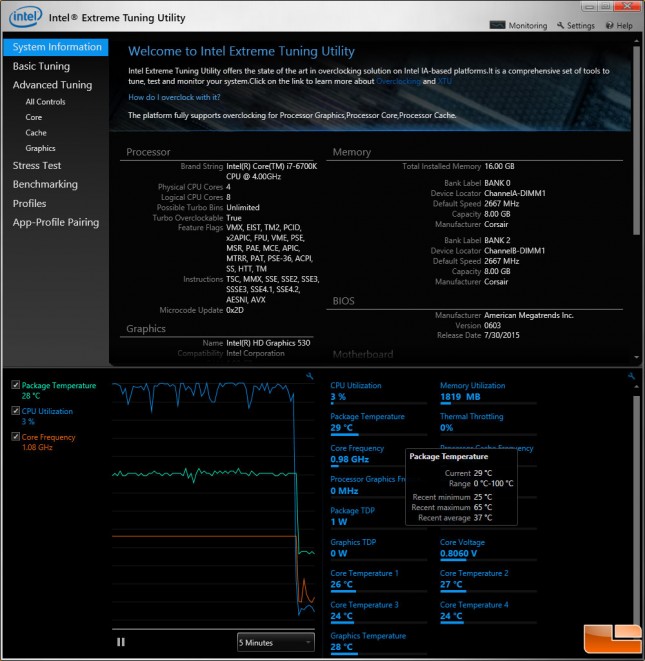Viewport: 645px width, 661px height.
Task: Click the Memory Utilization 1819 MB monitor
Action: (488, 392)
